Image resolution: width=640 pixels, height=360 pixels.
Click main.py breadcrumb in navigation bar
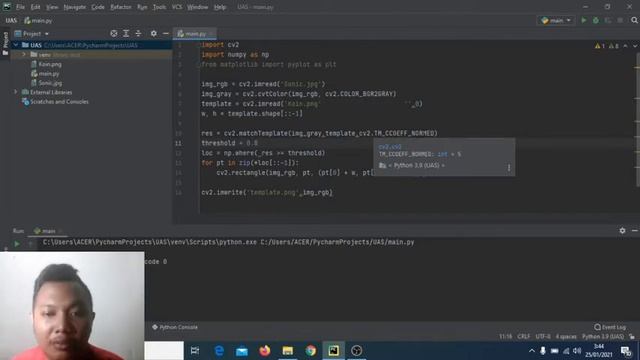coord(38,20)
